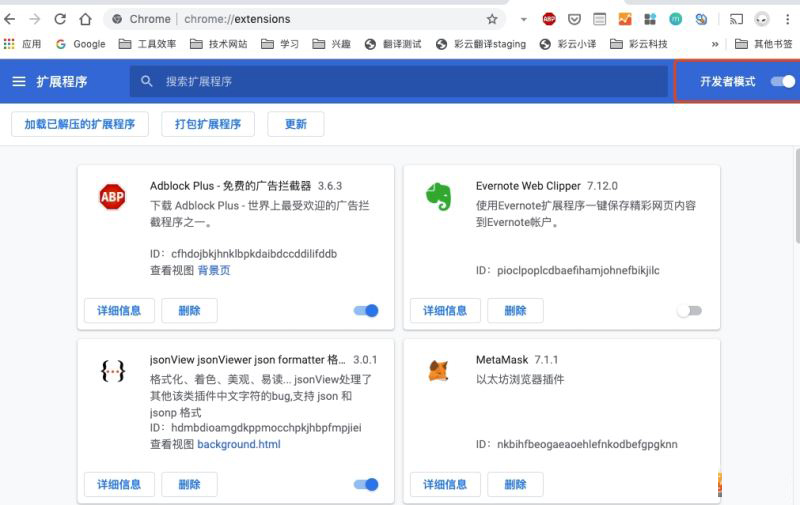The height and width of the screenshot is (505, 800).
Task: Click the forward navigation arrow
Action: (x=34, y=19)
